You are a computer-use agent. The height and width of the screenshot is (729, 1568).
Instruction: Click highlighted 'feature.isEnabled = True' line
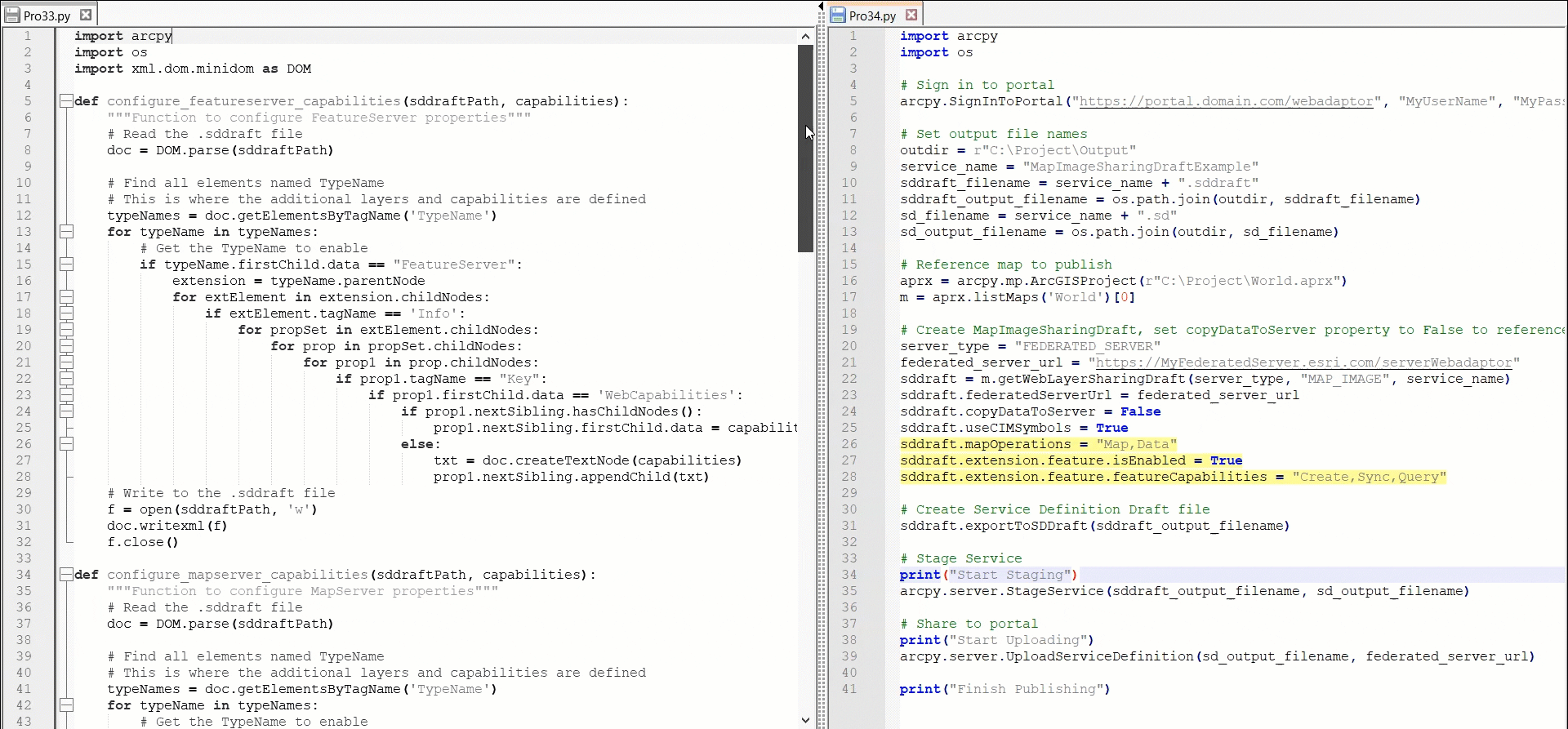coord(1071,460)
